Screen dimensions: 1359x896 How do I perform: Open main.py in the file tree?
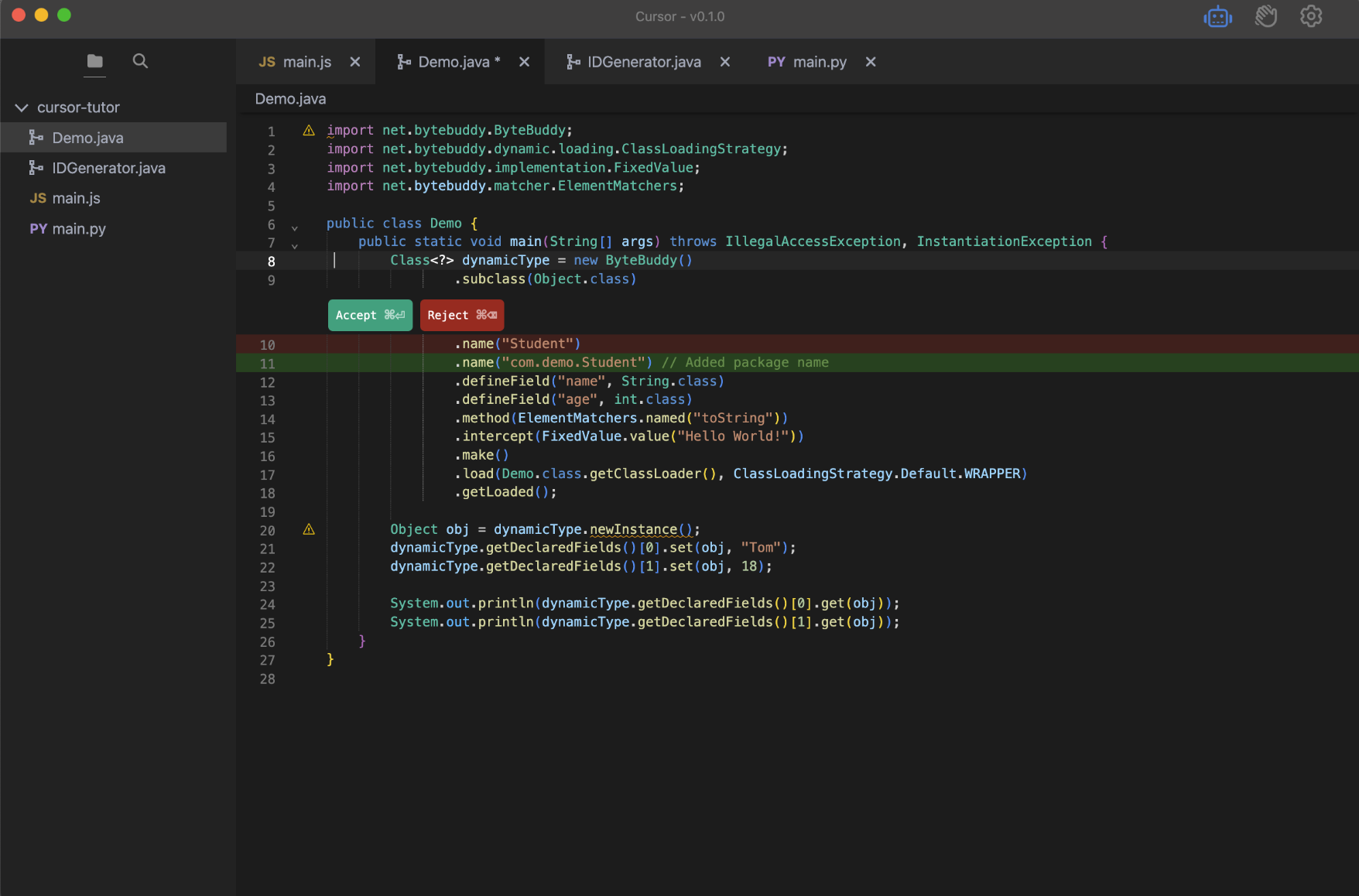[x=114, y=229]
